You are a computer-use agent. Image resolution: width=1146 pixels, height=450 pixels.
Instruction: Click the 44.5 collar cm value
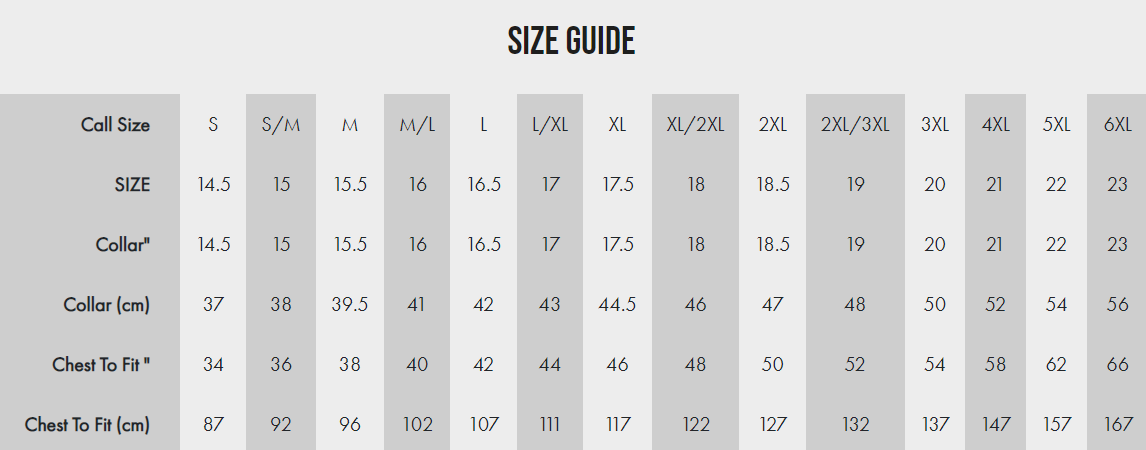617,305
